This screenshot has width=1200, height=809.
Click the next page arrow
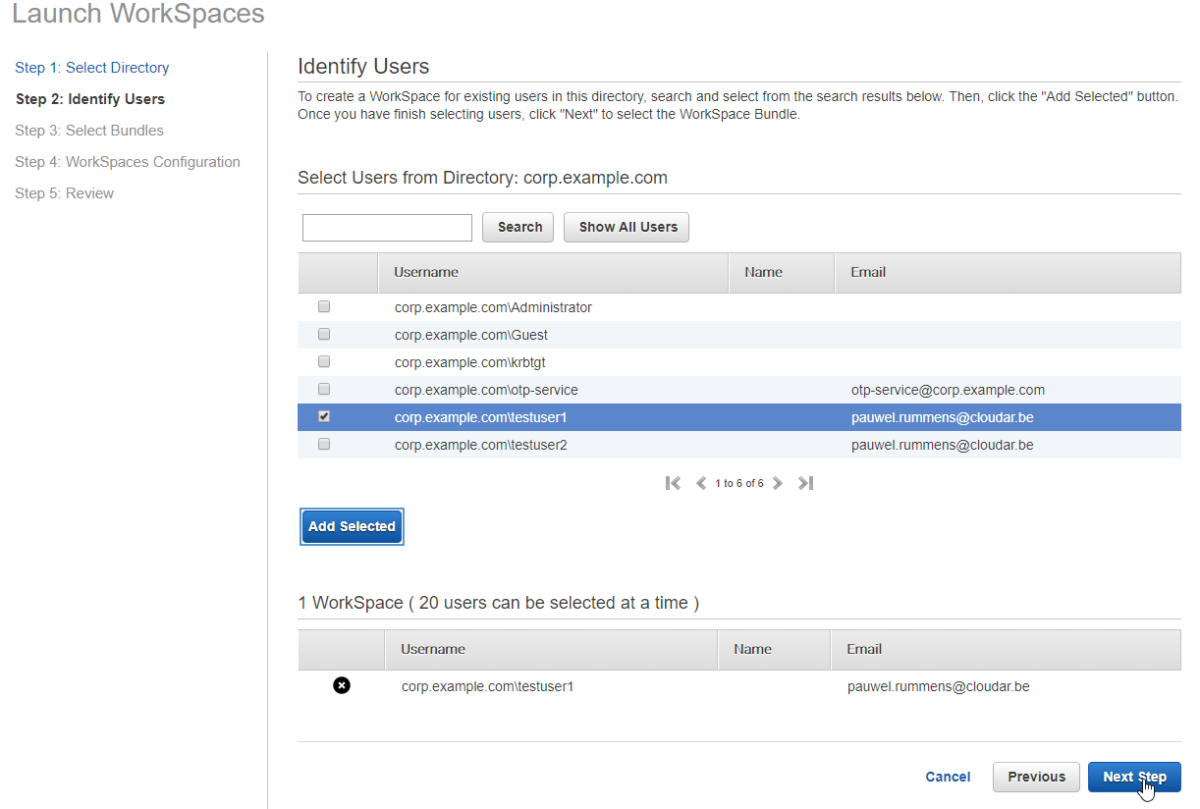pyautogui.click(x=778, y=483)
